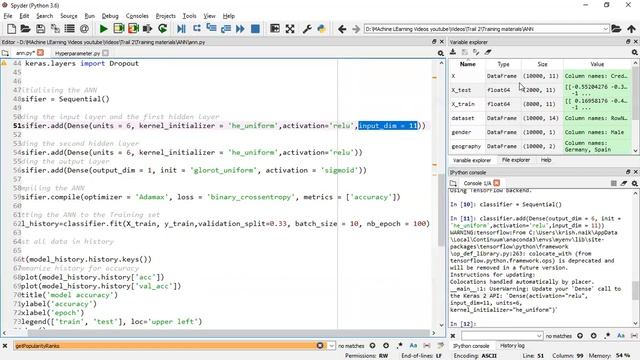Viewport: 640px width, 360px height.
Task: Close the ann.py editor tab
Action: pyautogui.click(x=40, y=53)
